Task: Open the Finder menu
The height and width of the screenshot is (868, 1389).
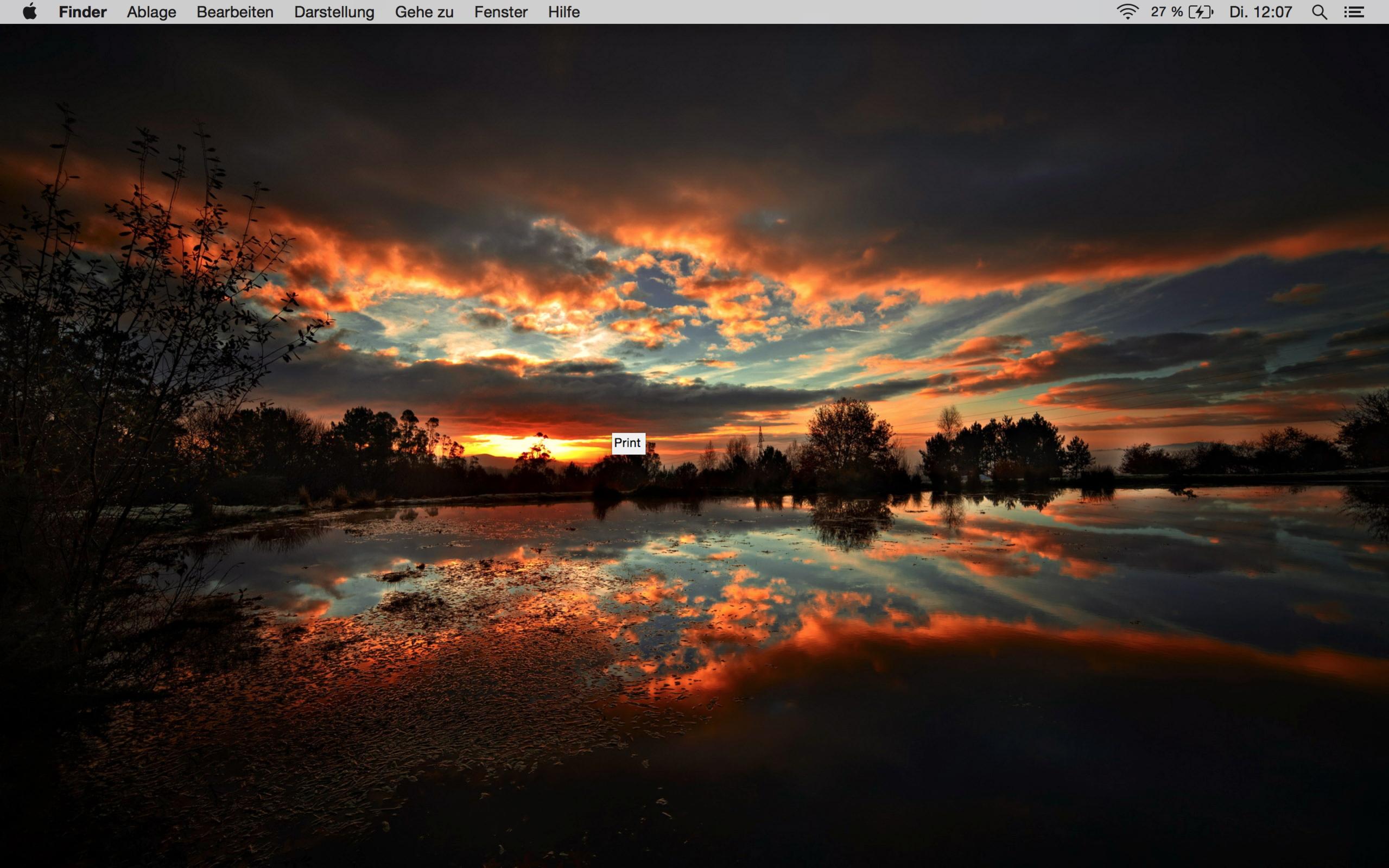Action: pyautogui.click(x=82, y=11)
